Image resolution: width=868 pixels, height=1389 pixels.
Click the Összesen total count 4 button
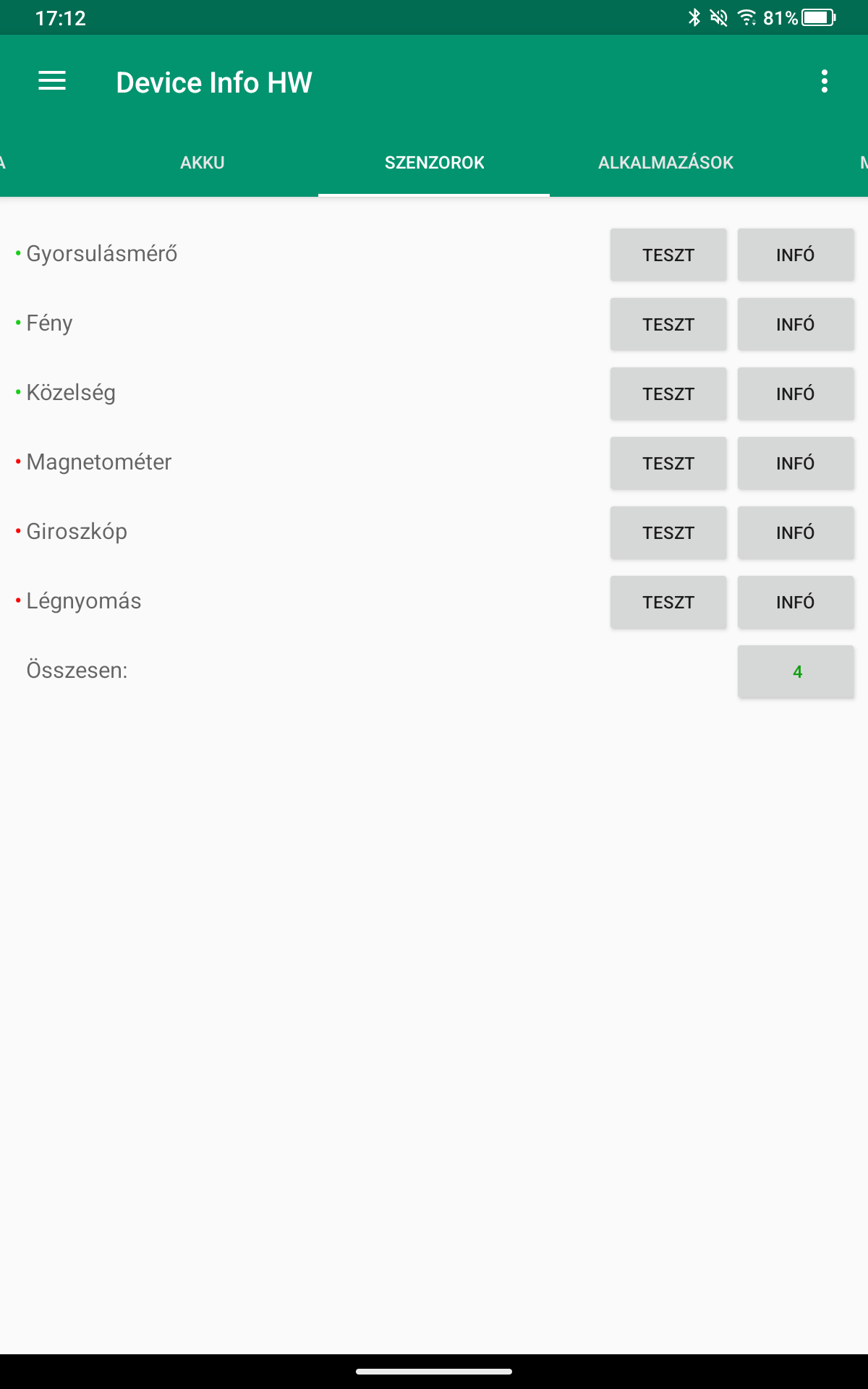796,671
